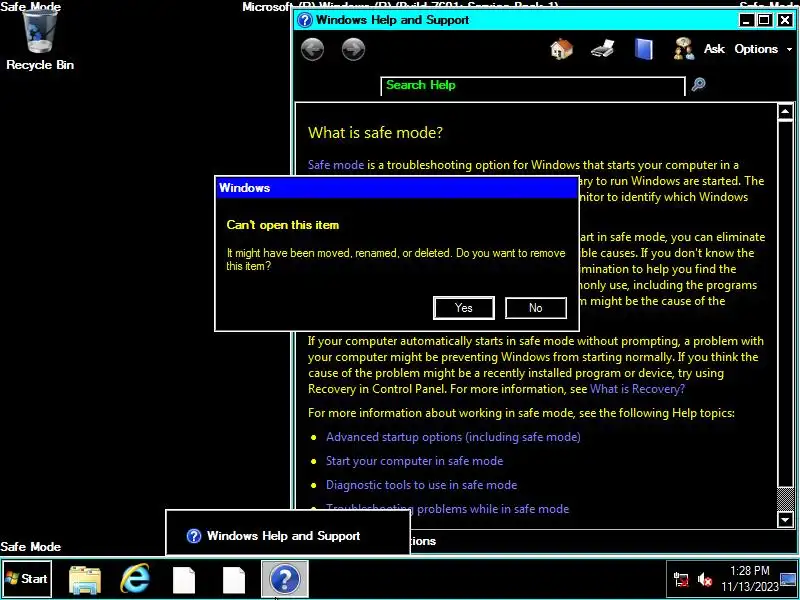800x600 pixels.
Task: Click Windows Help and Support taskbar preview
Action: [288, 533]
